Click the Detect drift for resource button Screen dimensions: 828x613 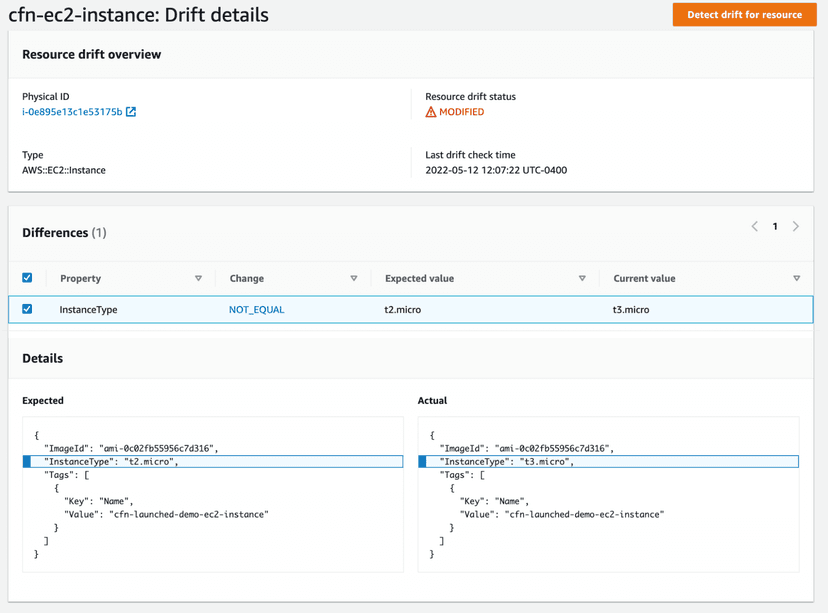(x=744, y=15)
